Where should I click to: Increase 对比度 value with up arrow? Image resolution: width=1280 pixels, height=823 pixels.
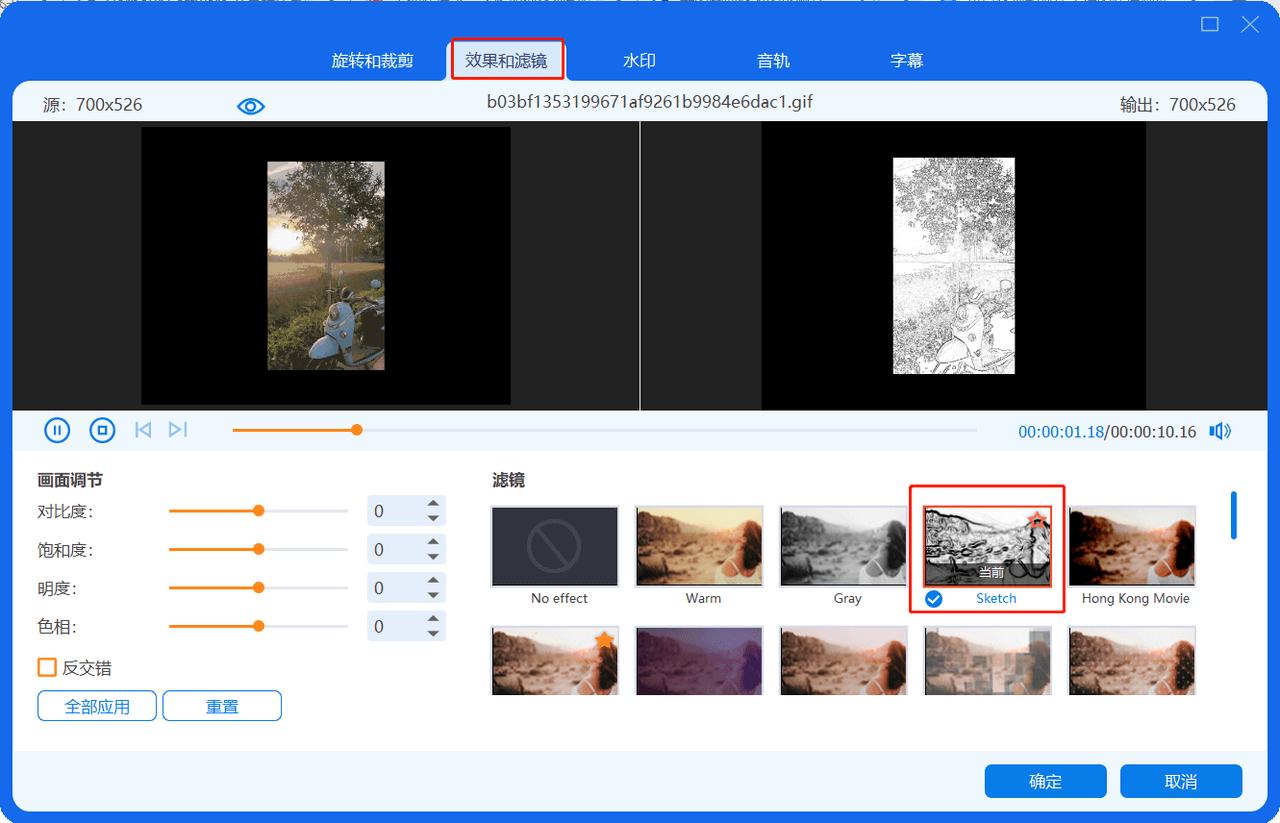[x=433, y=504]
